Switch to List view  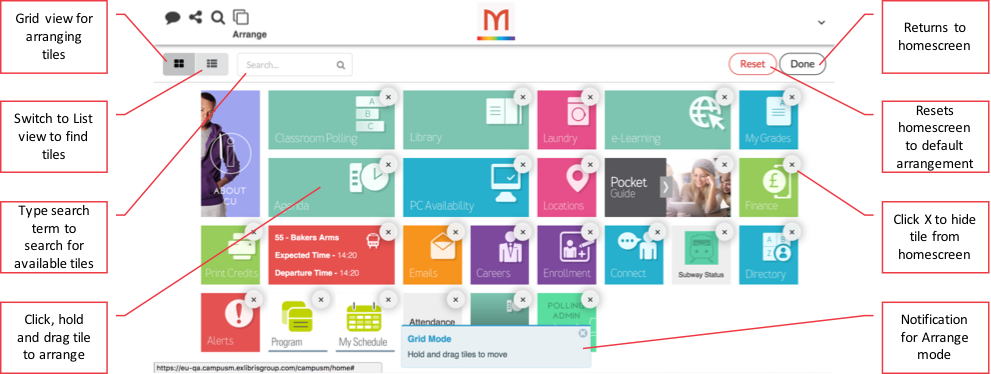[x=212, y=64]
